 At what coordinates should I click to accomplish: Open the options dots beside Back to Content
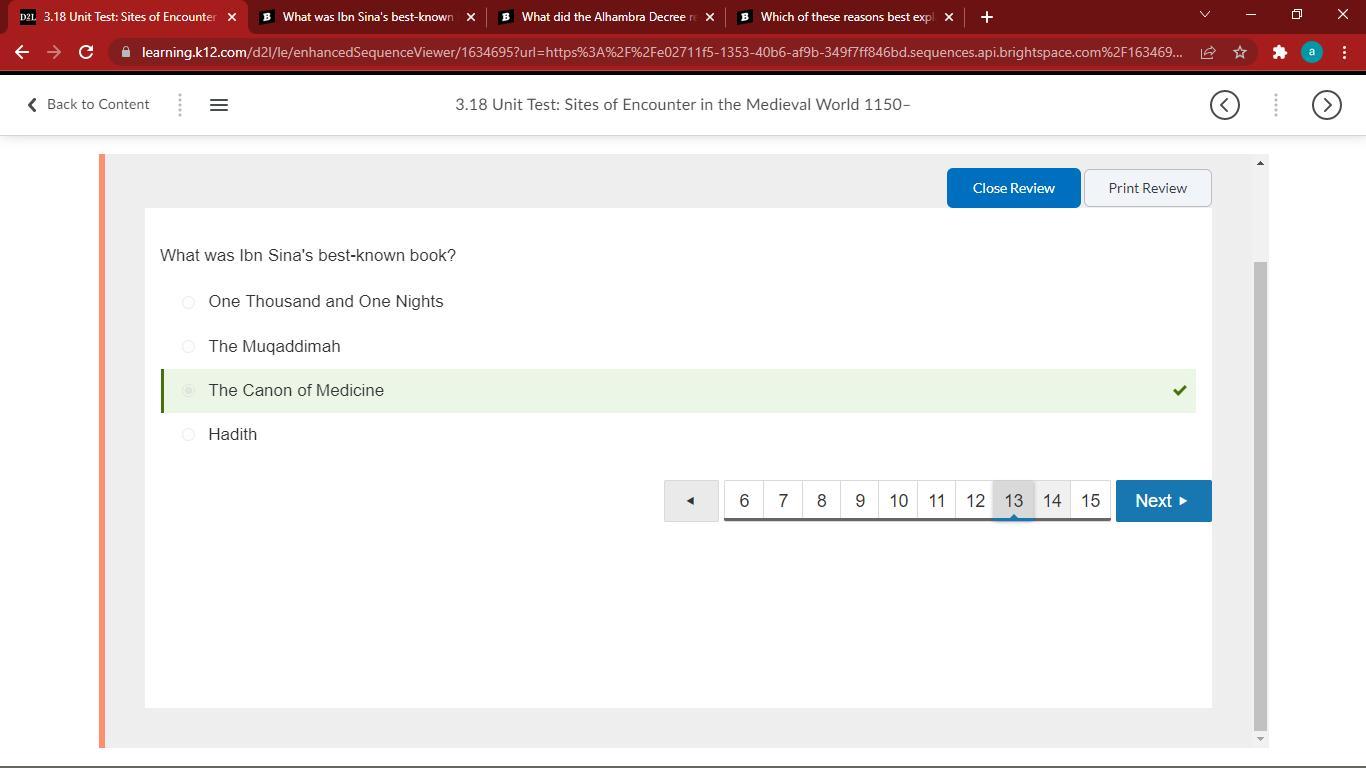click(180, 105)
